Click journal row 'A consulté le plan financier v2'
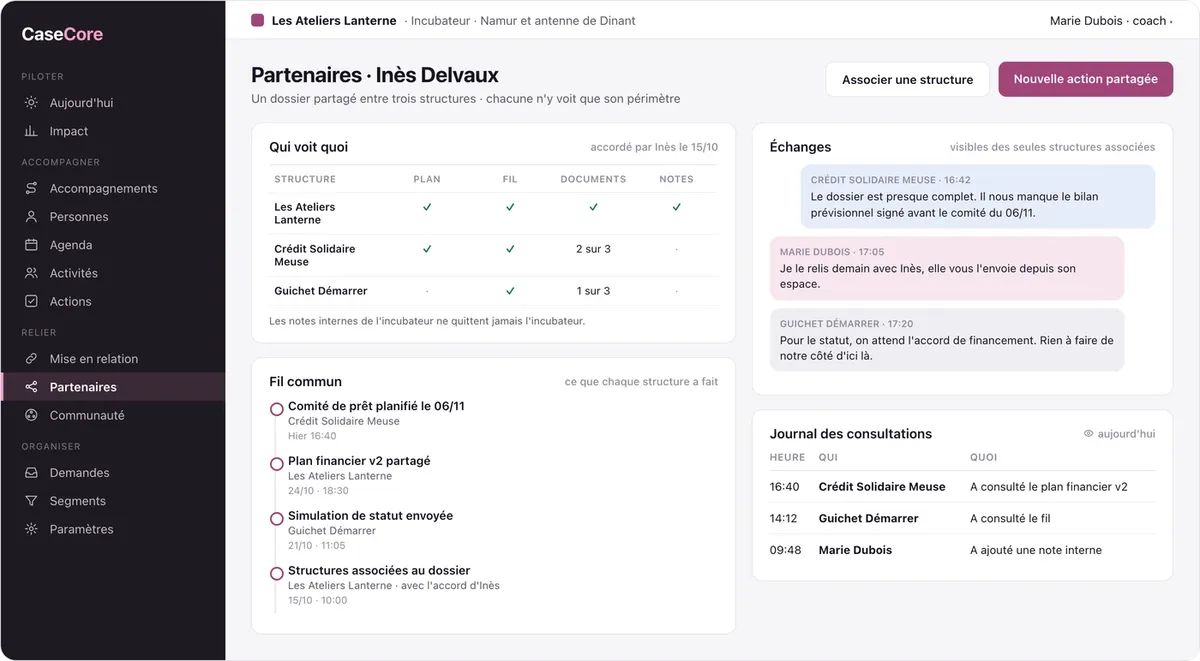 [x=962, y=487]
